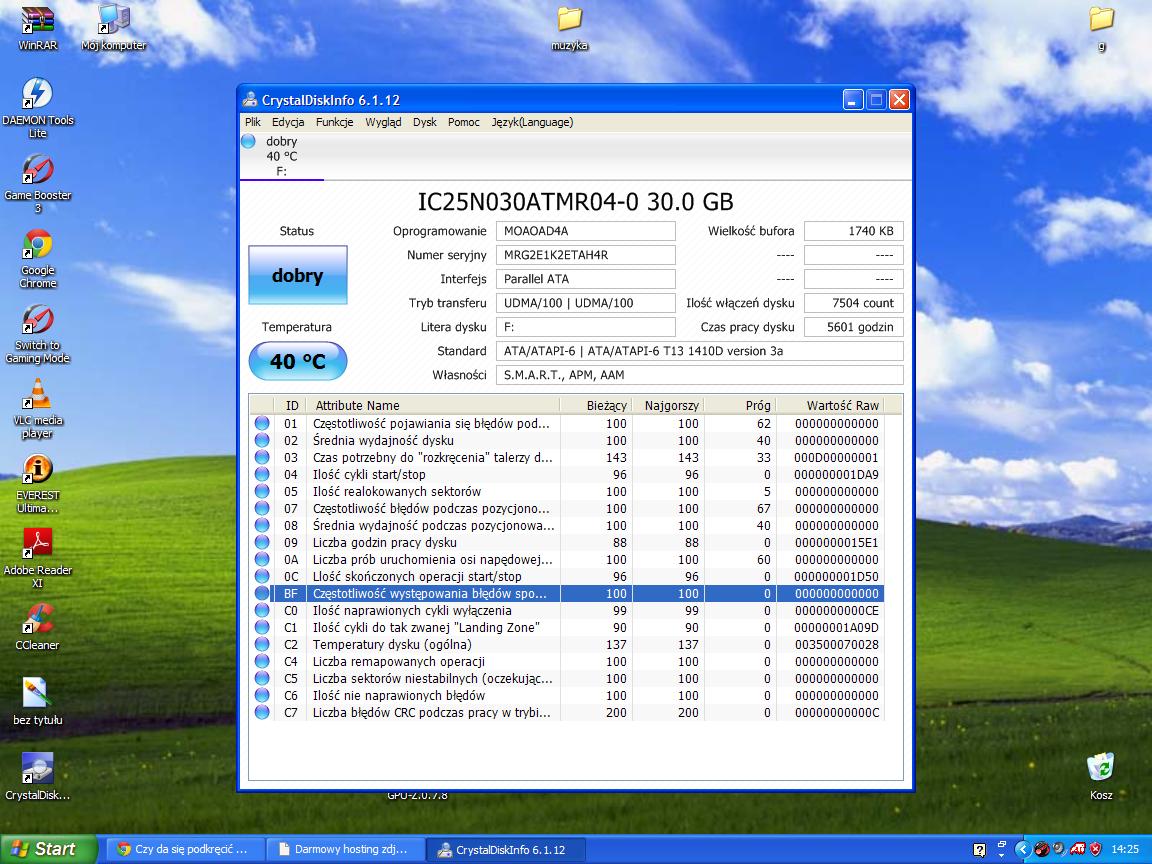Launch the CCleaner desktop shortcut
Screen dimensions: 1152x864
click(x=37, y=627)
